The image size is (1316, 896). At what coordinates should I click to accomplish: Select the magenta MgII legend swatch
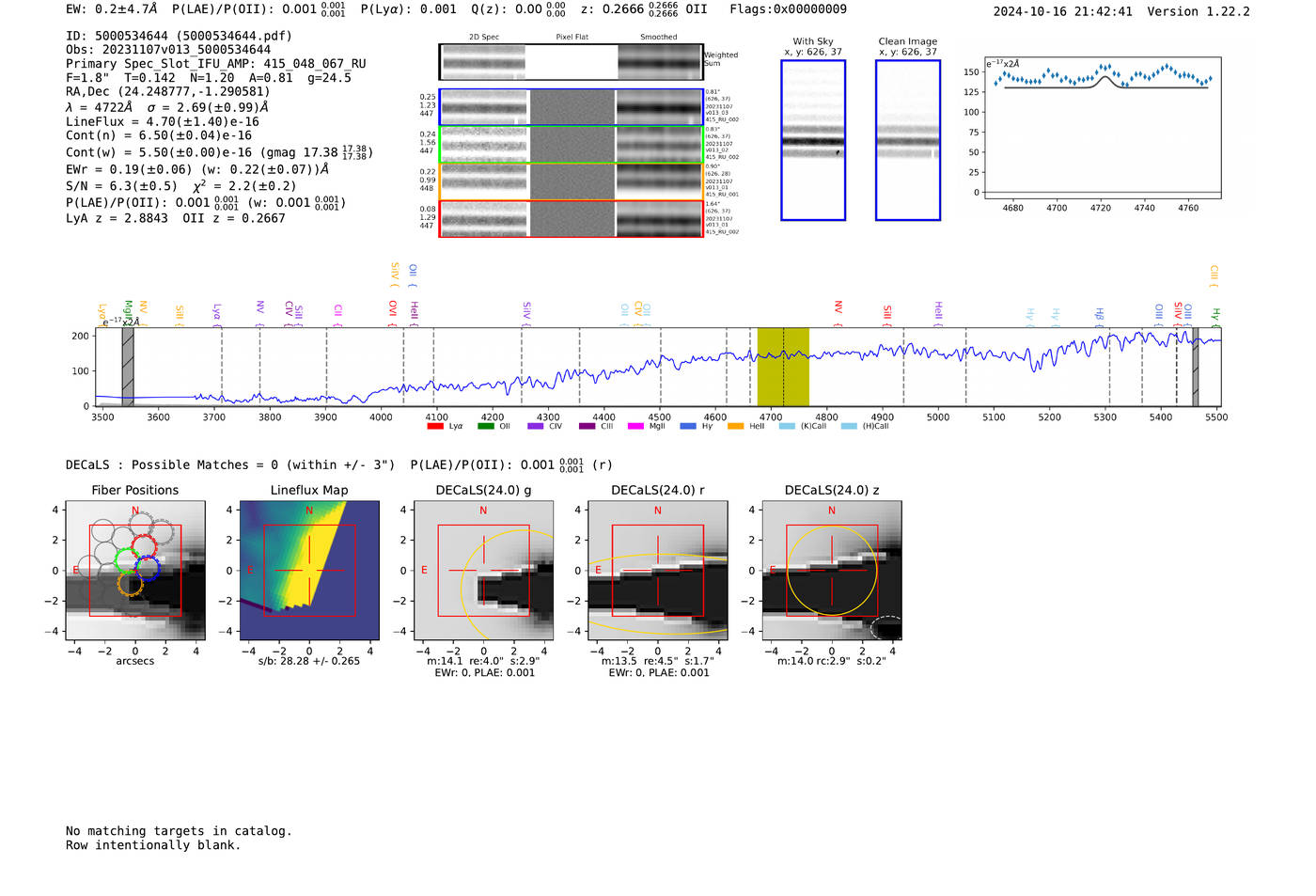[x=635, y=426]
